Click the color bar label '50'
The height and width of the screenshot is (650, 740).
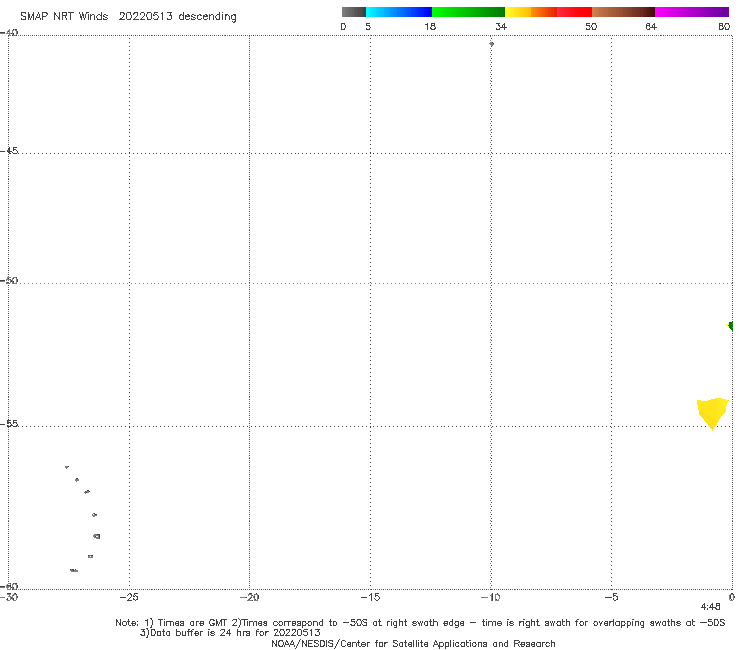click(591, 26)
